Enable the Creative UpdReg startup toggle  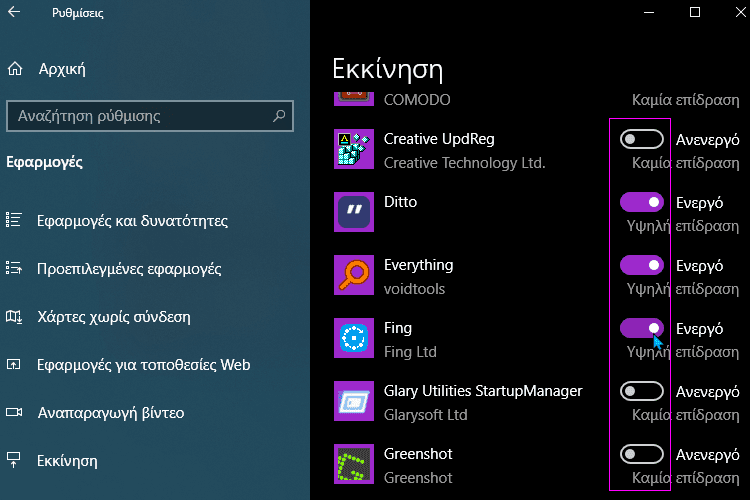pos(641,139)
